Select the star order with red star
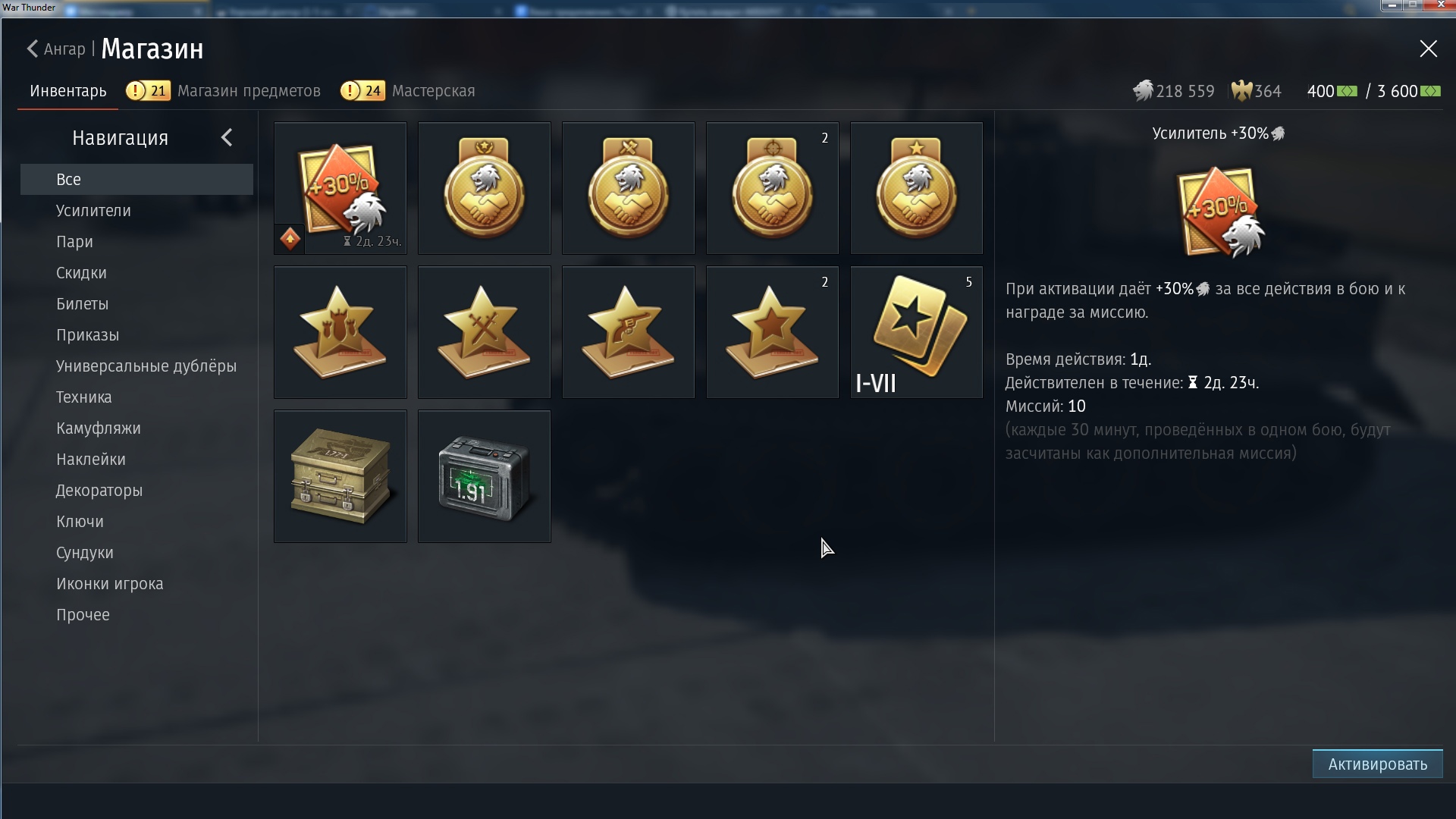The width and height of the screenshot is (1456, 819). click(x=772, y=332)
